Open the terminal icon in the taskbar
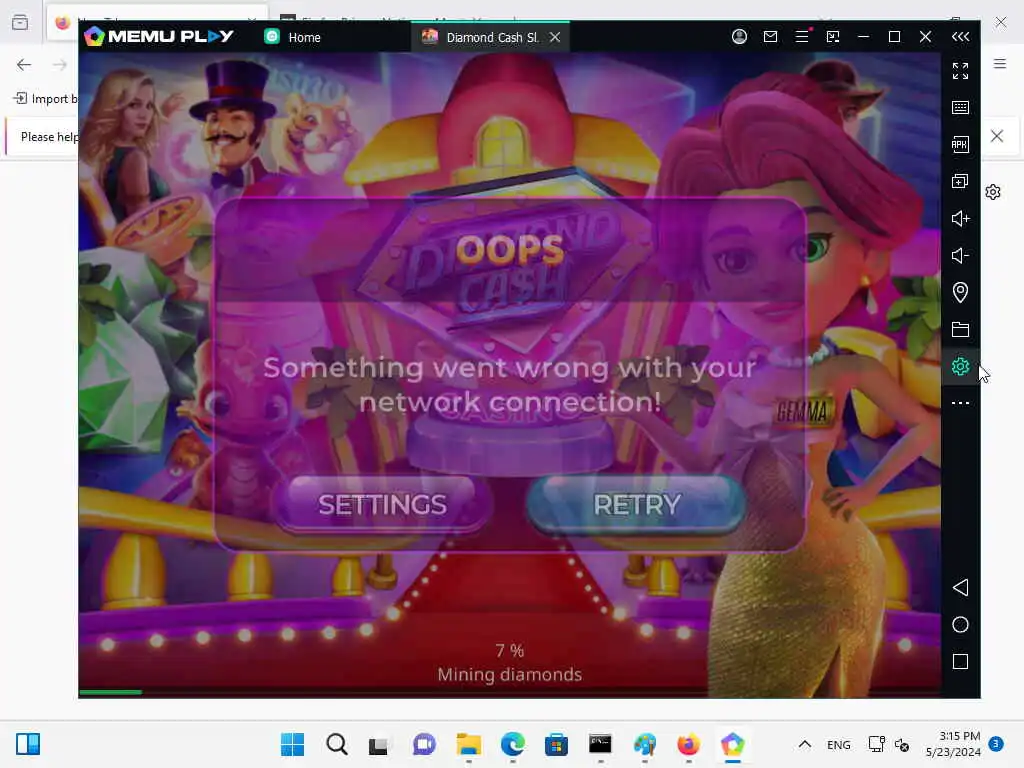Viewport: 1024px width, 768px height. pyautogui.click(x=600, y=744)
